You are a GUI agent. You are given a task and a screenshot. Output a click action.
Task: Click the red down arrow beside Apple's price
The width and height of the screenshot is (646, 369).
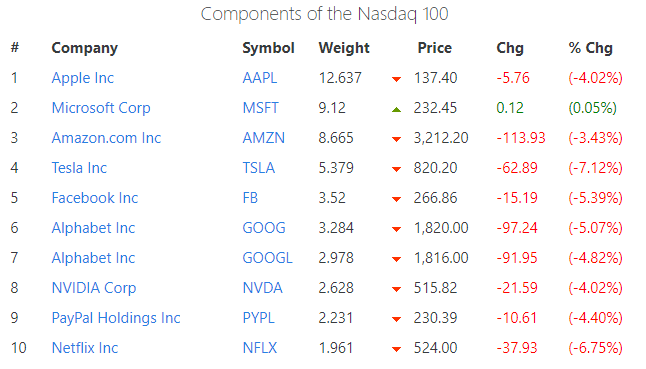click(x=396, y=79)
